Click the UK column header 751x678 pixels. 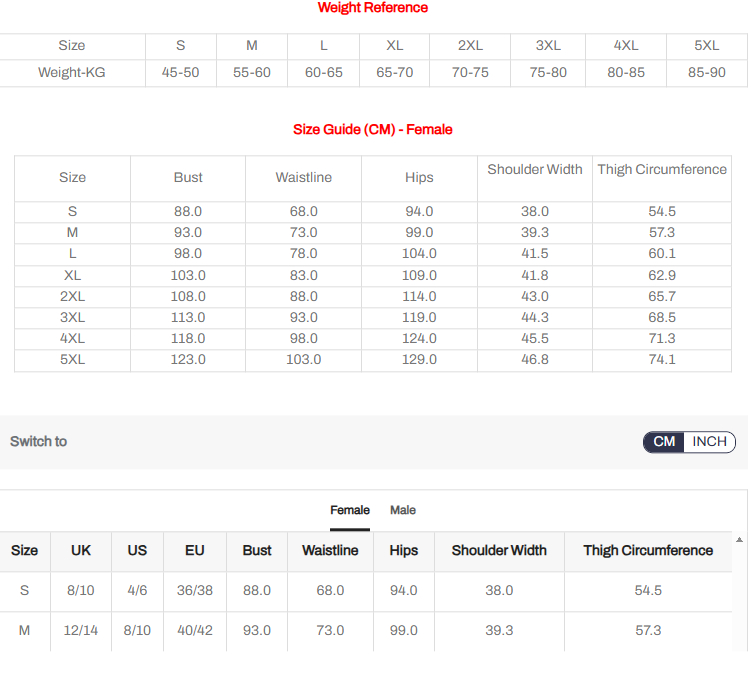coord(81,551)
